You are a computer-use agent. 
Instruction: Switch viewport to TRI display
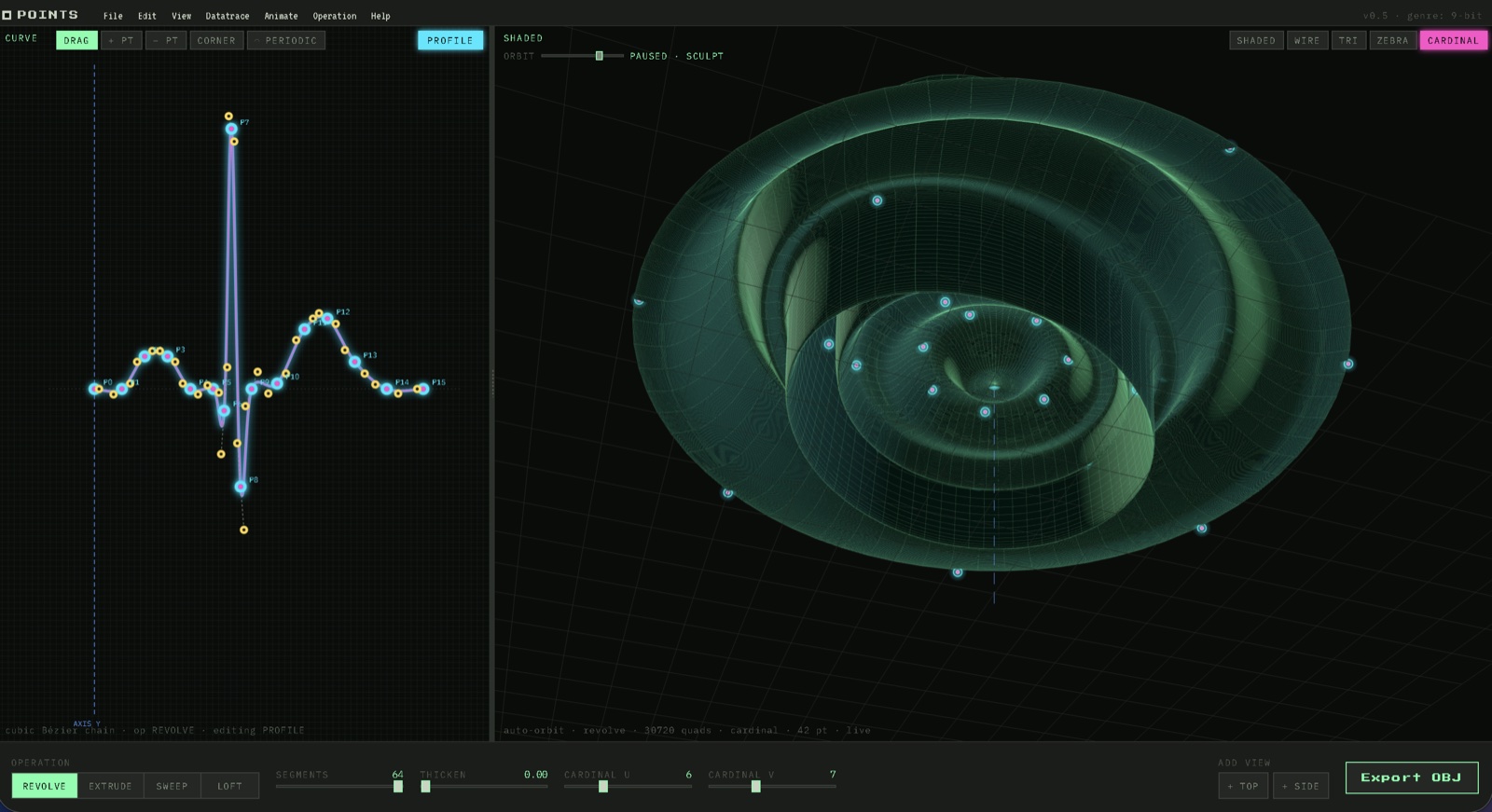pos(1348,40)
